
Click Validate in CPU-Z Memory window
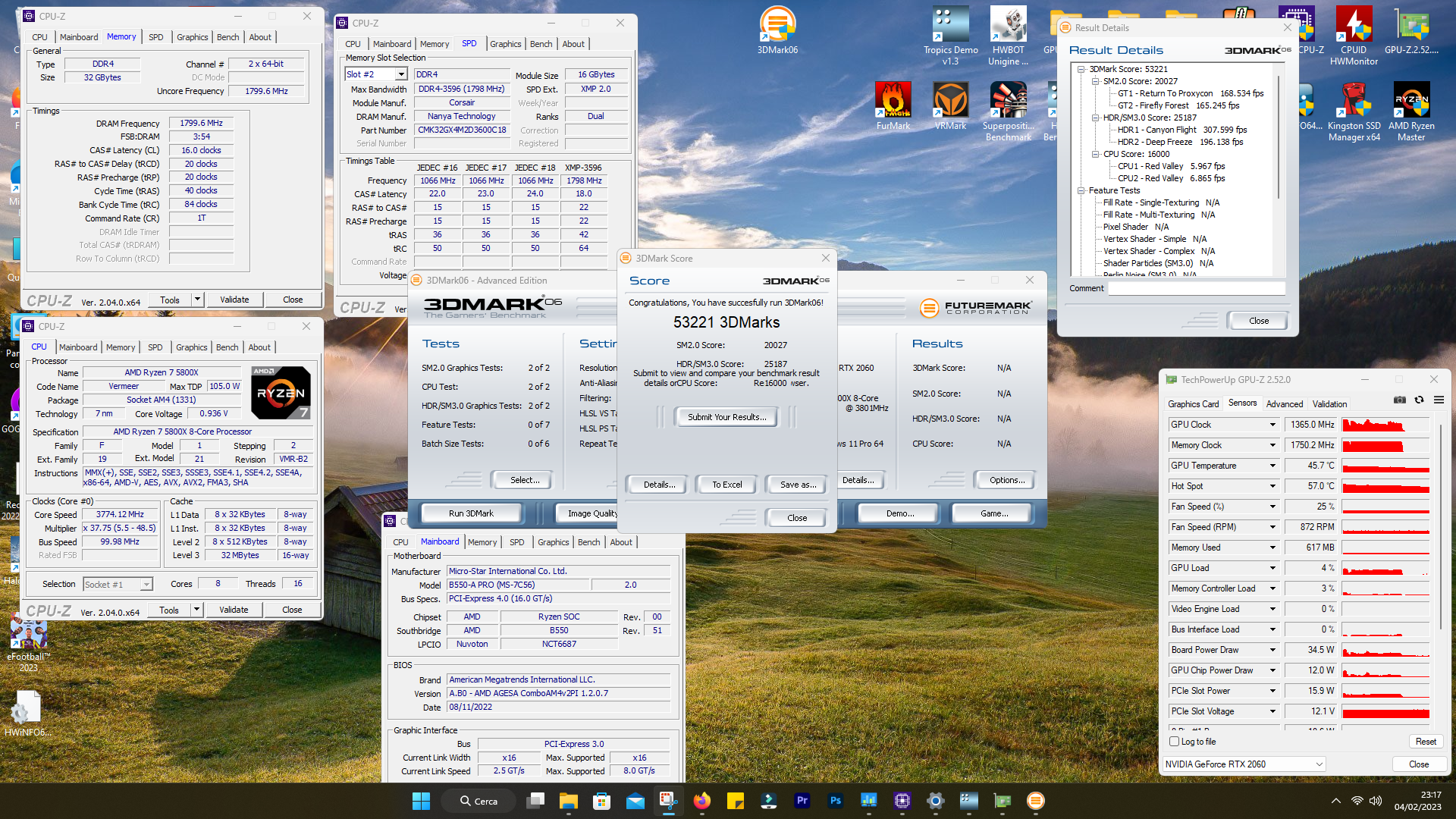click(234, 300)
